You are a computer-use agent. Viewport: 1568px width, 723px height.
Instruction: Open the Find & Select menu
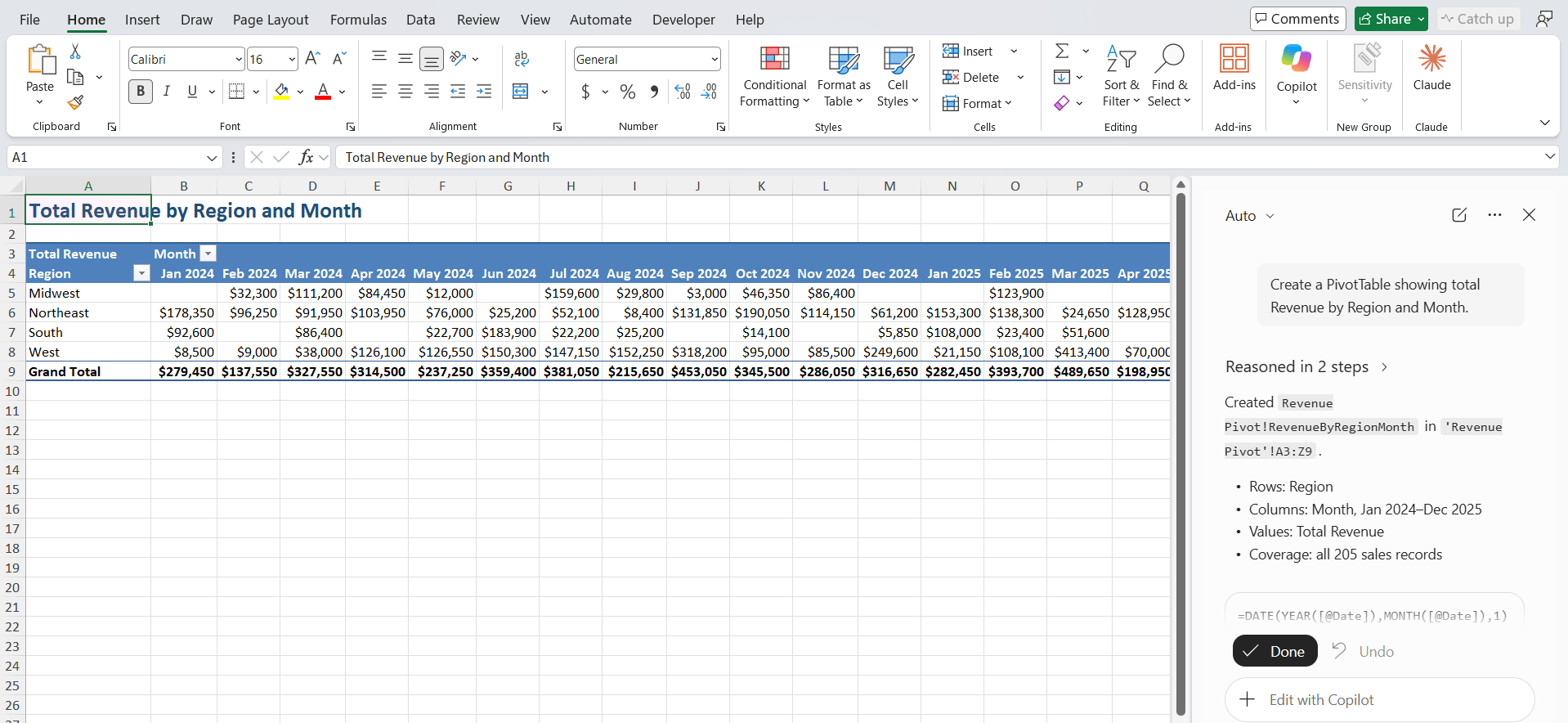(1169, 77)
